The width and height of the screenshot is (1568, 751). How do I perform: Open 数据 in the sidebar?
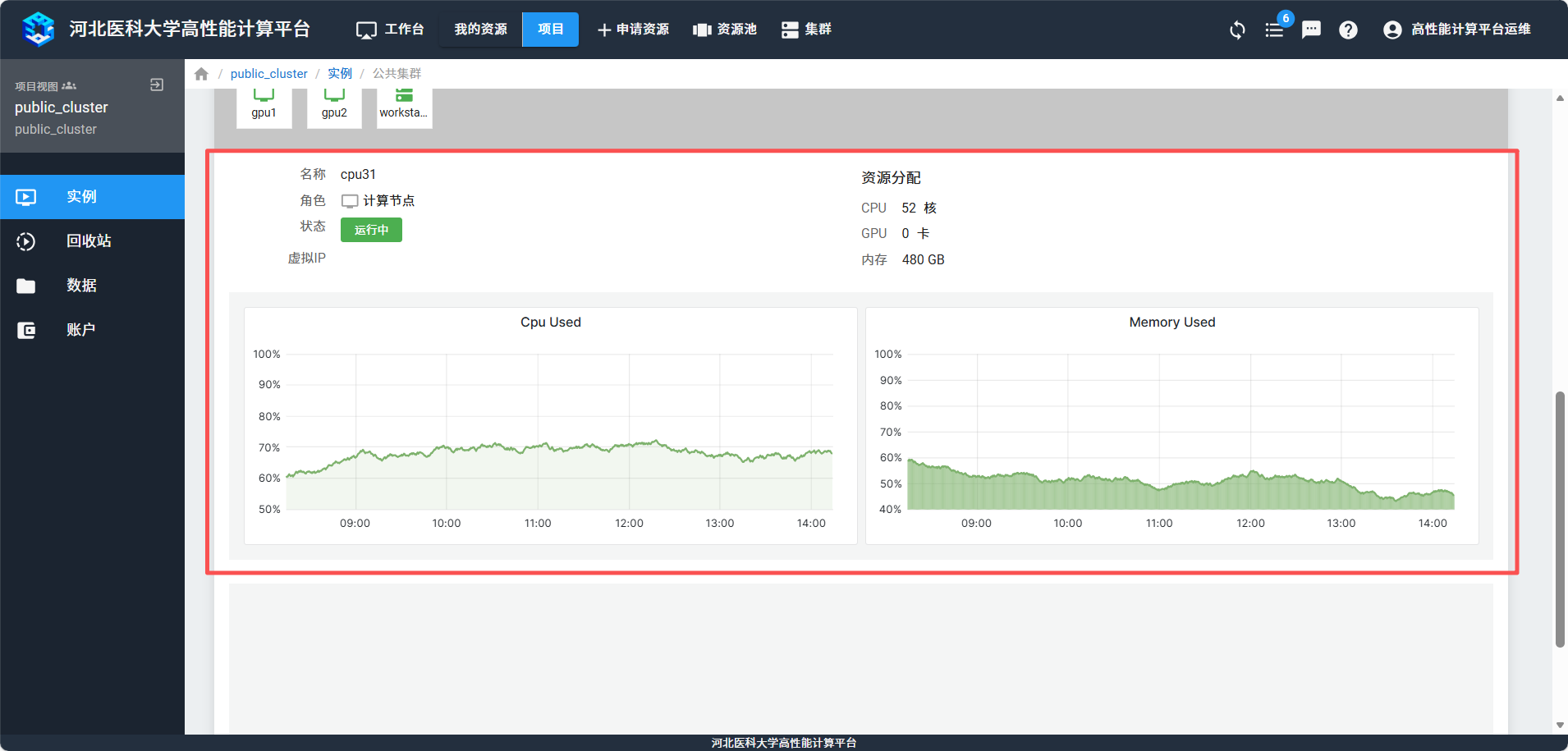81,286
